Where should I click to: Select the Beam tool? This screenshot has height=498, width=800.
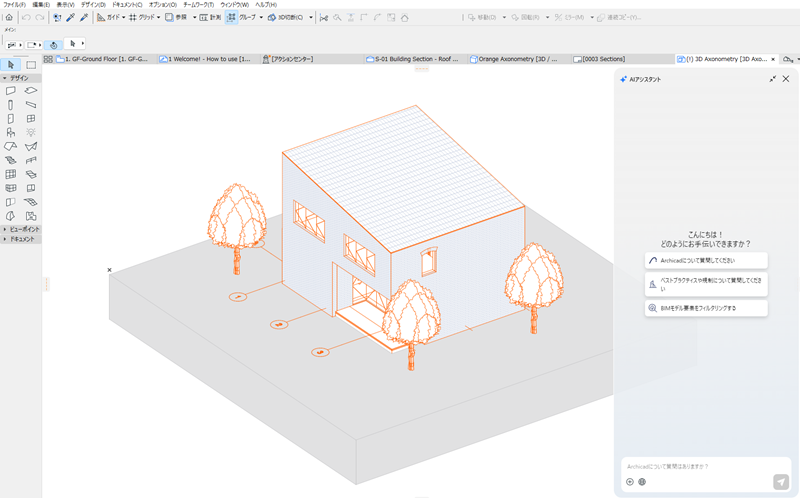tap(31, 105)
